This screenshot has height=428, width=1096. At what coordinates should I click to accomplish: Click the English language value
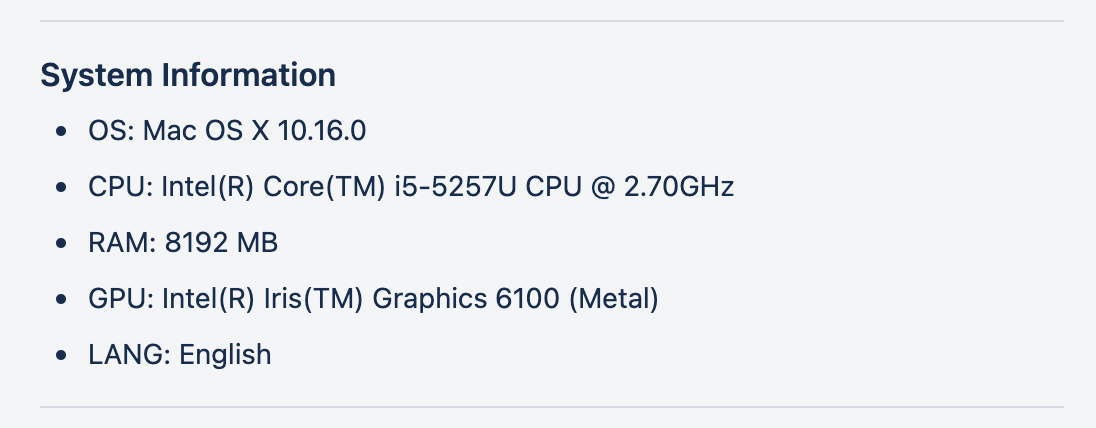click(x=225, y=355)
